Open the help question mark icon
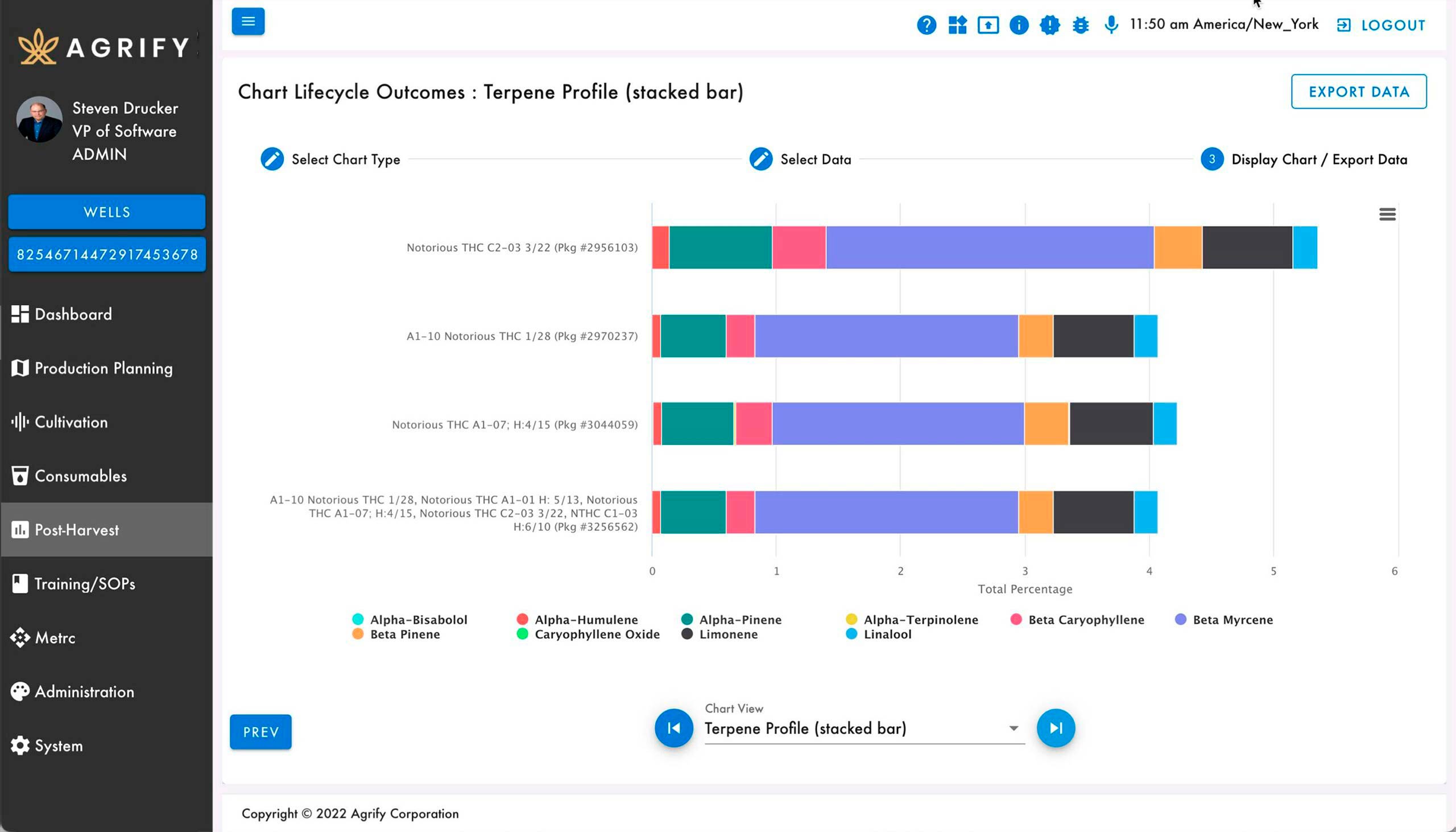The width and height of the screenshot is (1456, 832). 926,25
